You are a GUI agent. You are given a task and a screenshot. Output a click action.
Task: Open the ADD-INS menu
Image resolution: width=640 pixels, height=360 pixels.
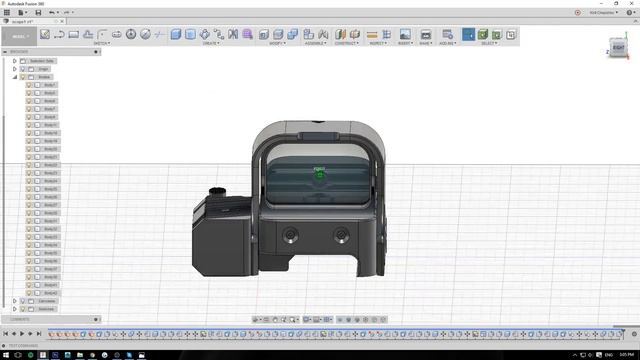[x=448, y=43]
